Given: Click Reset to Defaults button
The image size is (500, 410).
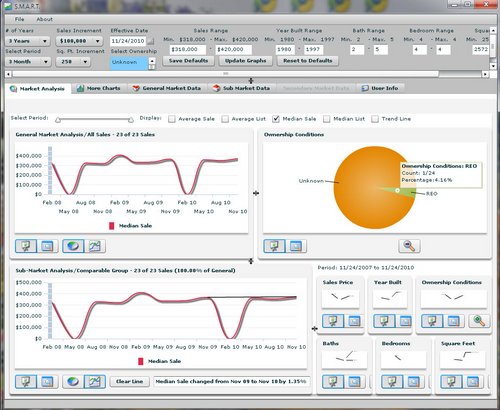Looking at the screenshot, I should click(x=308, y=61).
